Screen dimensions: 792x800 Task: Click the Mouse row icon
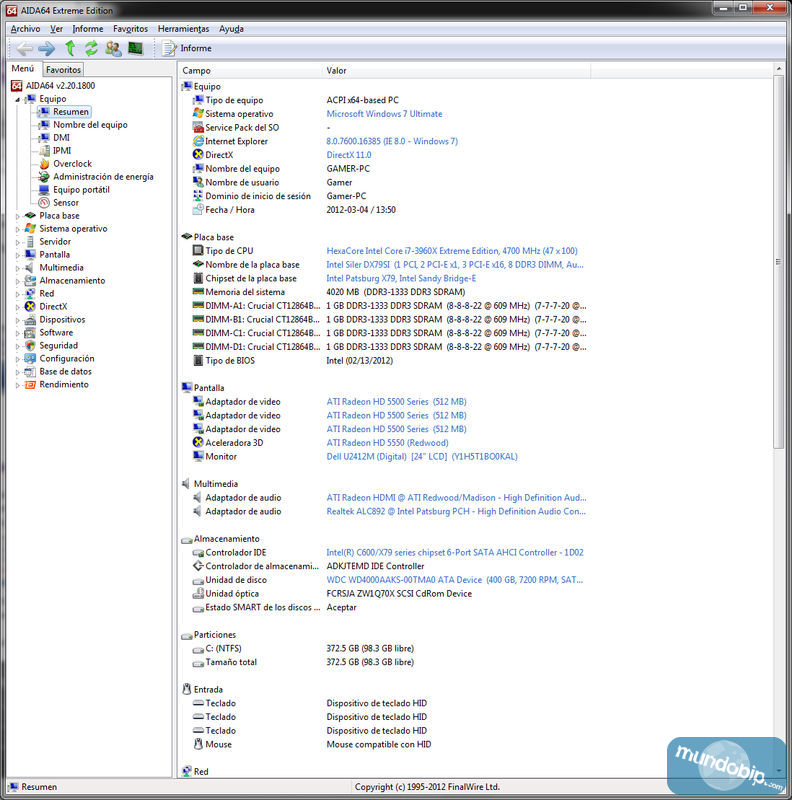198,745
